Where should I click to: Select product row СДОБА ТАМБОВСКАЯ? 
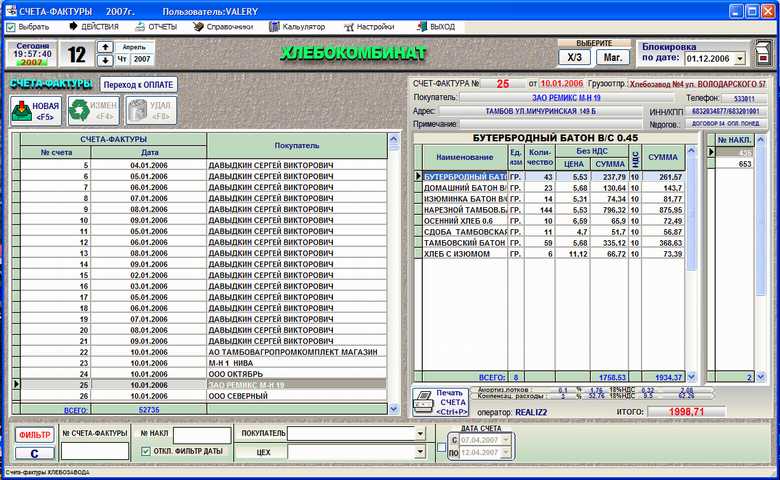[554, 232]
